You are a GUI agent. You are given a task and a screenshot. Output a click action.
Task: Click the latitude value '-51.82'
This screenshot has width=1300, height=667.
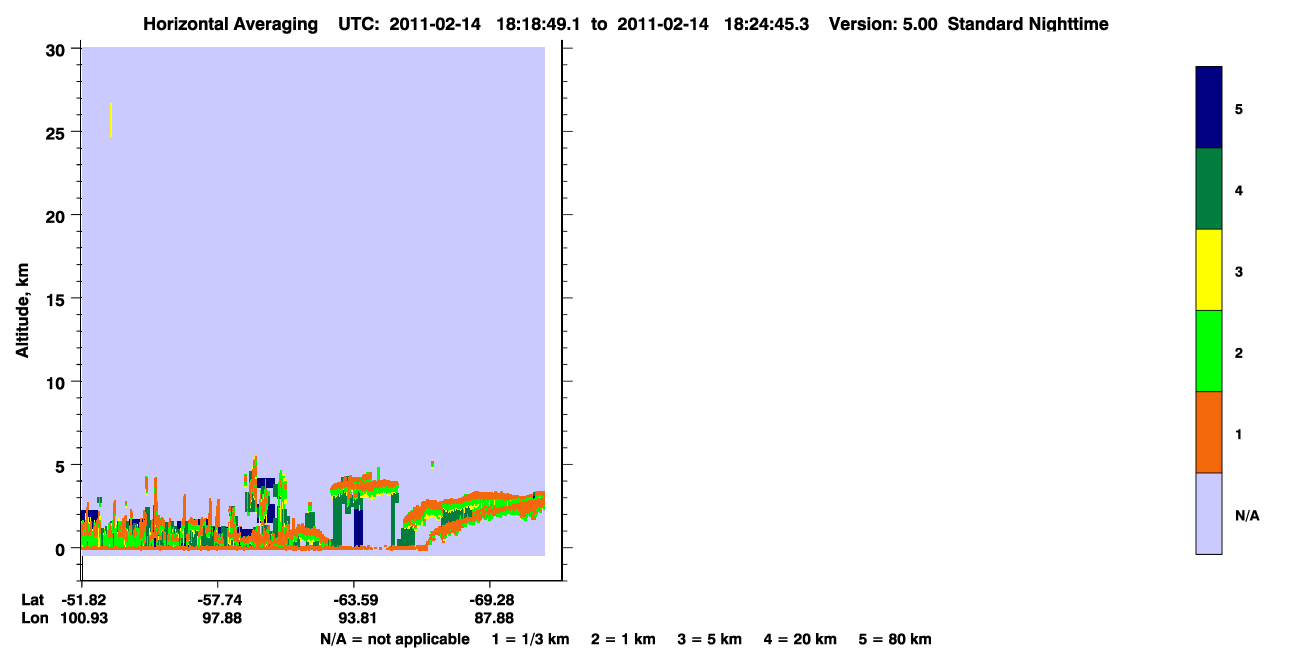(x=85, y=600)
